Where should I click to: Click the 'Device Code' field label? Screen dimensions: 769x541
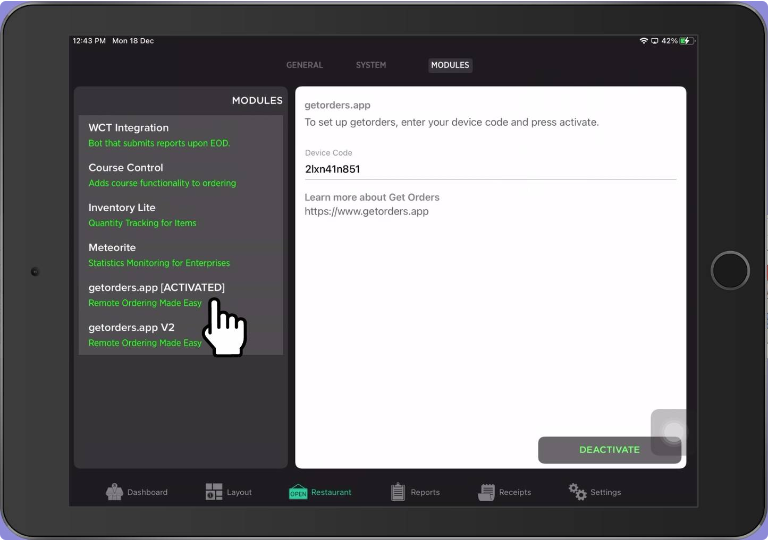point(329,153)
